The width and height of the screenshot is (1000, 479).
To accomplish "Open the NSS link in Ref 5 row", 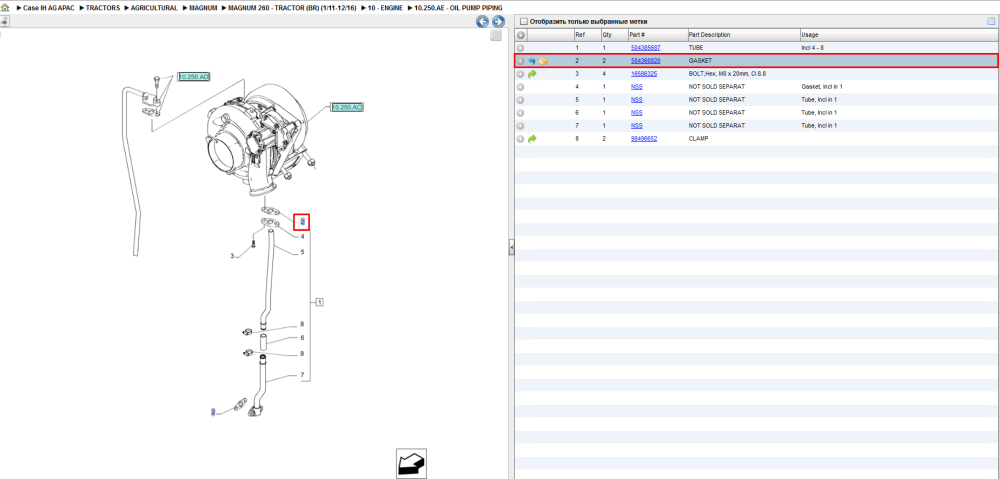I will point(636,100).
